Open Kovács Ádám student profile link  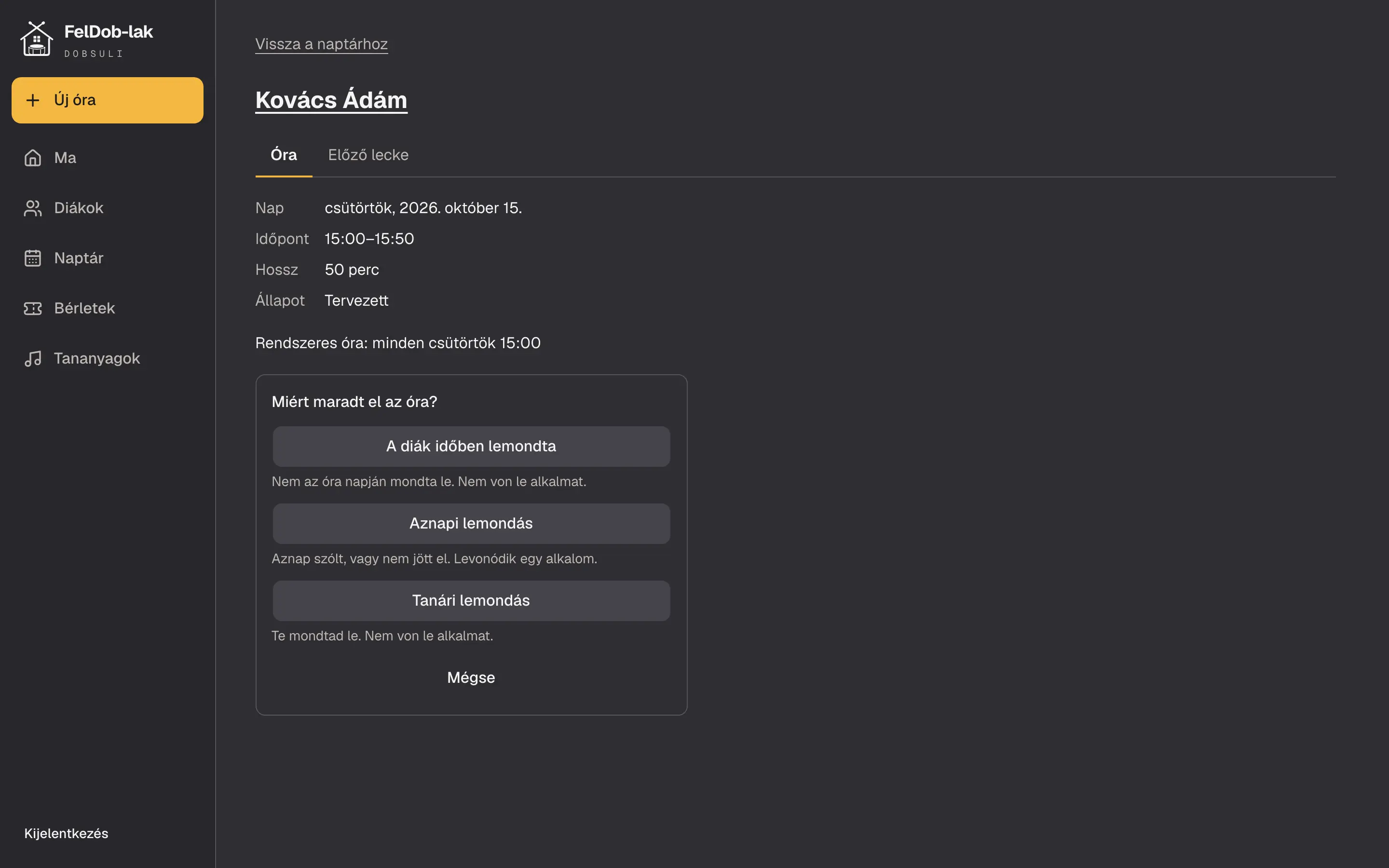tap(331, 100)
